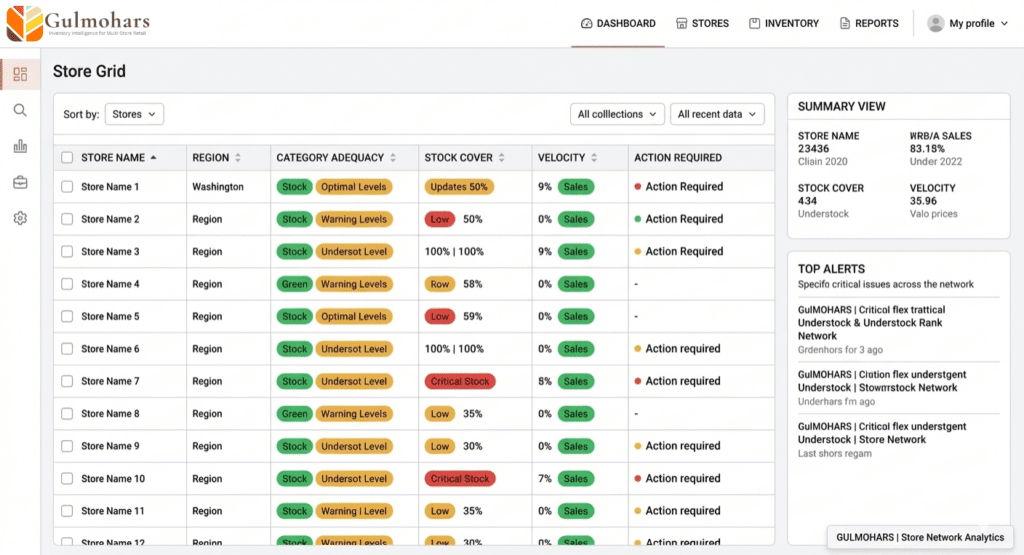Viewport: 1024px width, 555px height.
Task: Click the STOCK COVER 434 summary value
Action: point(807,201)
